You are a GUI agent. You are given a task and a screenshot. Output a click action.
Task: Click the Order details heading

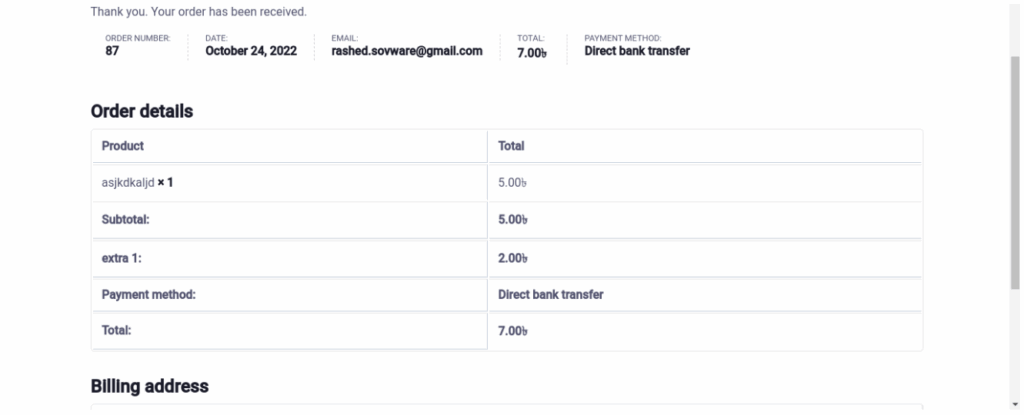pos(142,112)
